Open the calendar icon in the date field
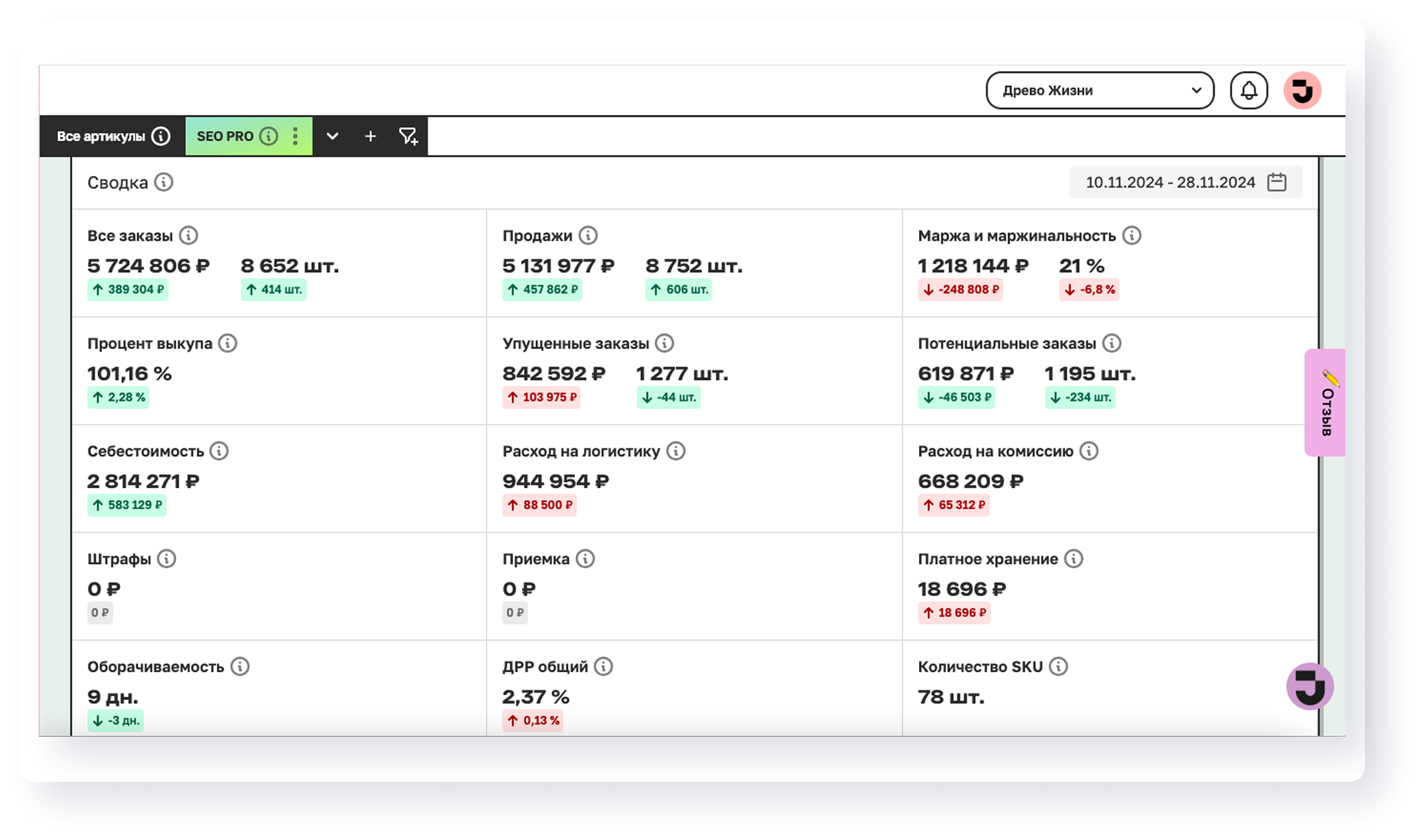The height and width of the screenshot is (840, 1423). (1277, 183)
